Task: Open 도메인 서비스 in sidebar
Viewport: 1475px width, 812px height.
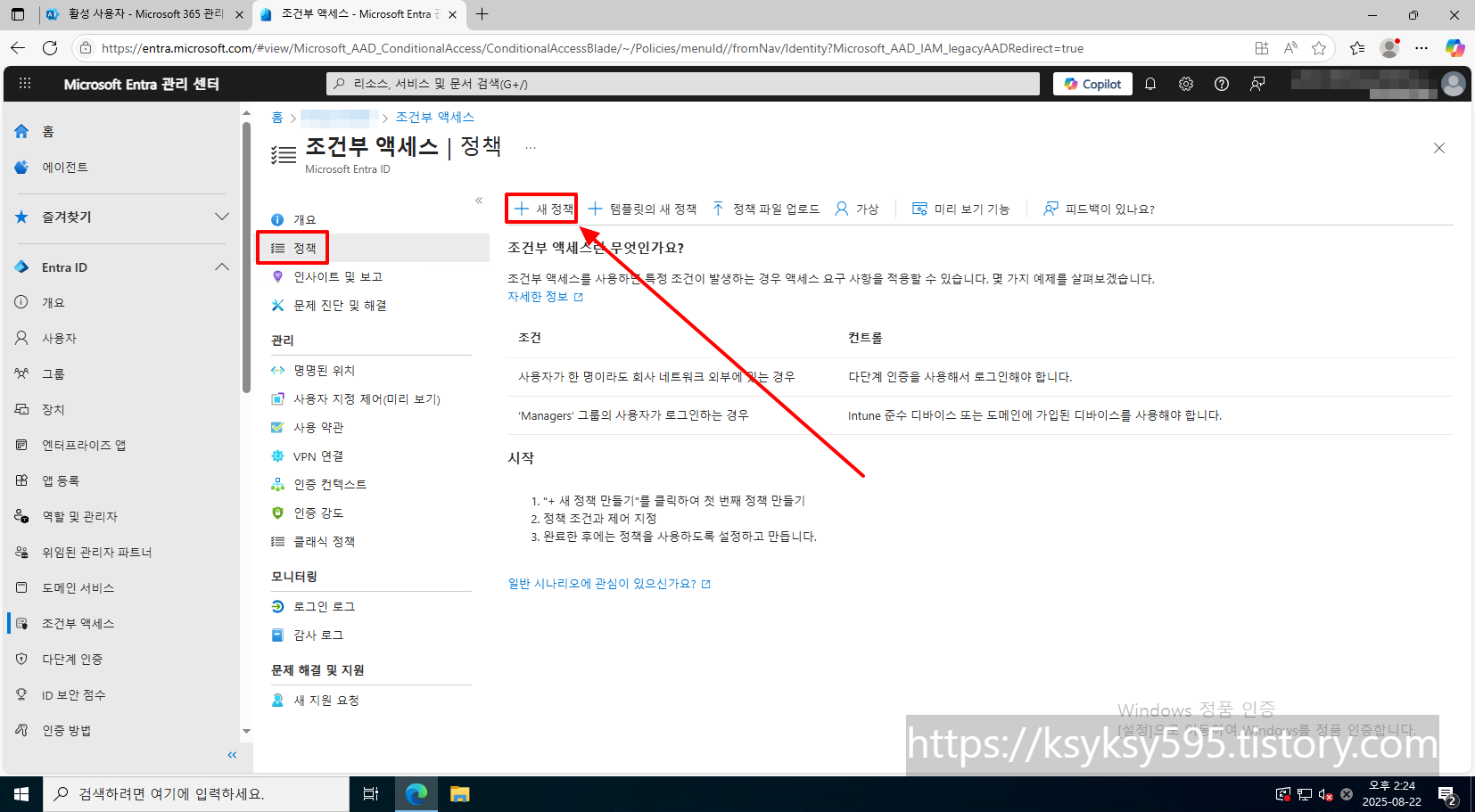Action: point(78,587)
